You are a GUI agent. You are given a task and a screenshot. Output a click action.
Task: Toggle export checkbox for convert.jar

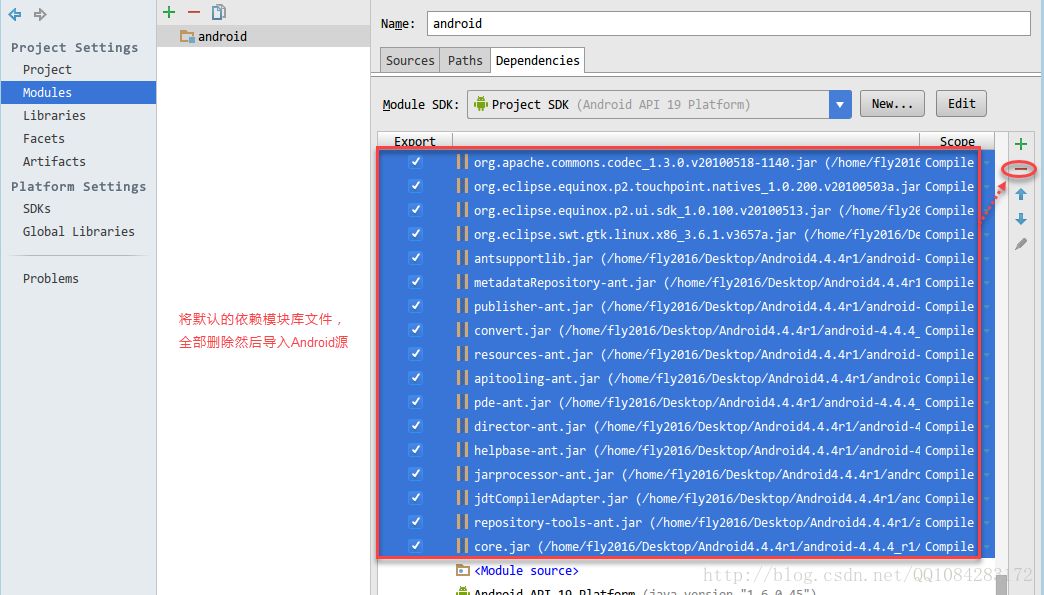tap(415, 329)
